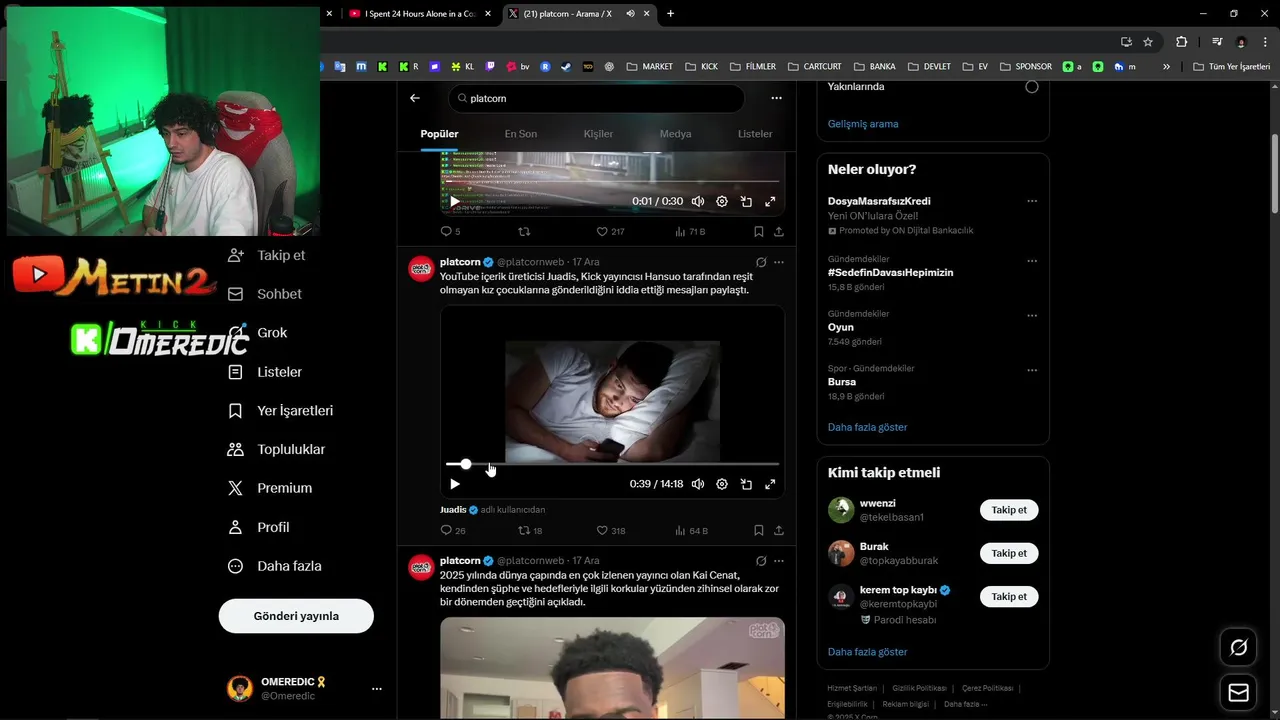The image size is (1280, 720).
Task: Follow wwenzi with Takip et
Action: pos(1009,510)
